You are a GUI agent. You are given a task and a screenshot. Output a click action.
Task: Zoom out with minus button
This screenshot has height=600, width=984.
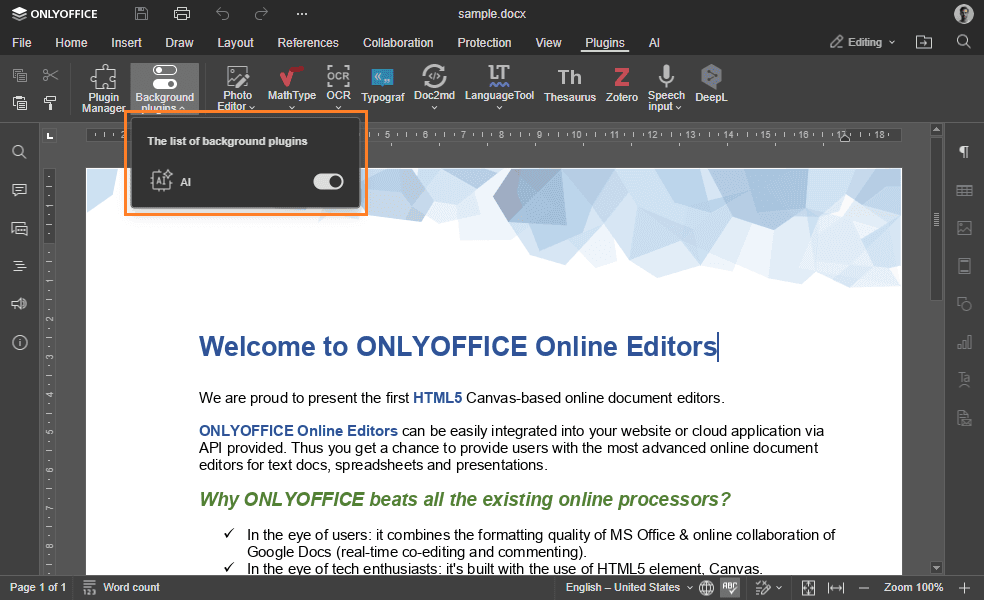click(x=864, y=587)
